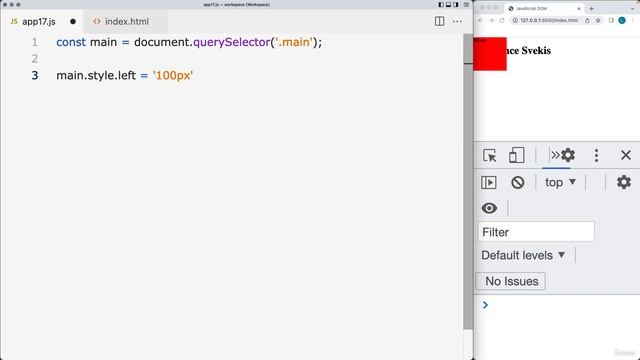The height and width of the screenshot is (360, 640).
Task: Click the const keyword on line 1
Action: (x=71, y=42)
